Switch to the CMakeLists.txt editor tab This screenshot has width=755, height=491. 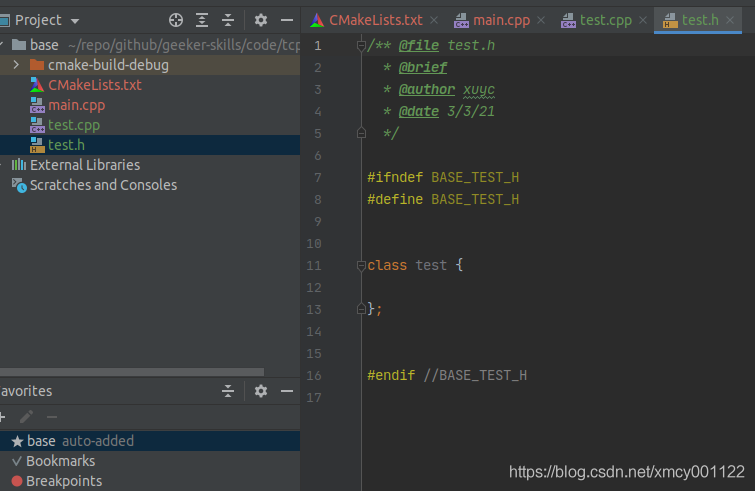(x=375, y=20)
